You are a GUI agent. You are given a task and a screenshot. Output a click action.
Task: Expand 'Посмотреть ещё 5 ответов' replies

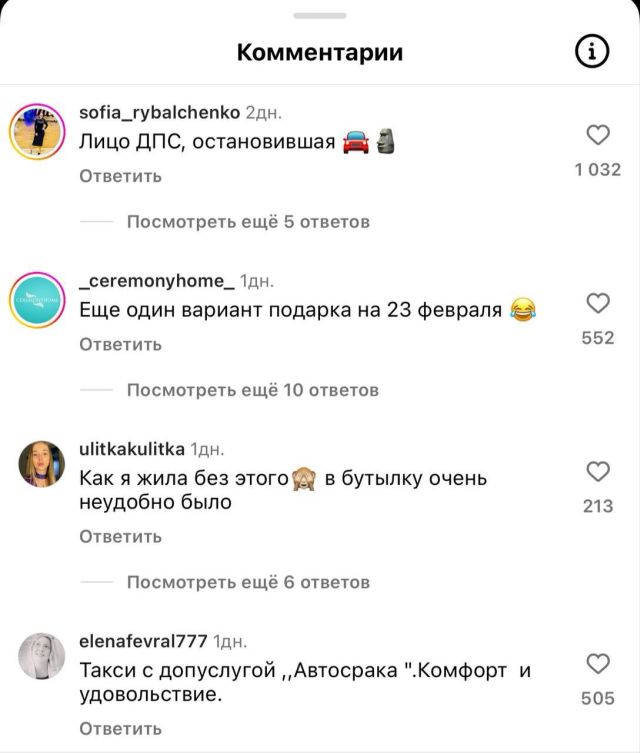coord(248,222)
